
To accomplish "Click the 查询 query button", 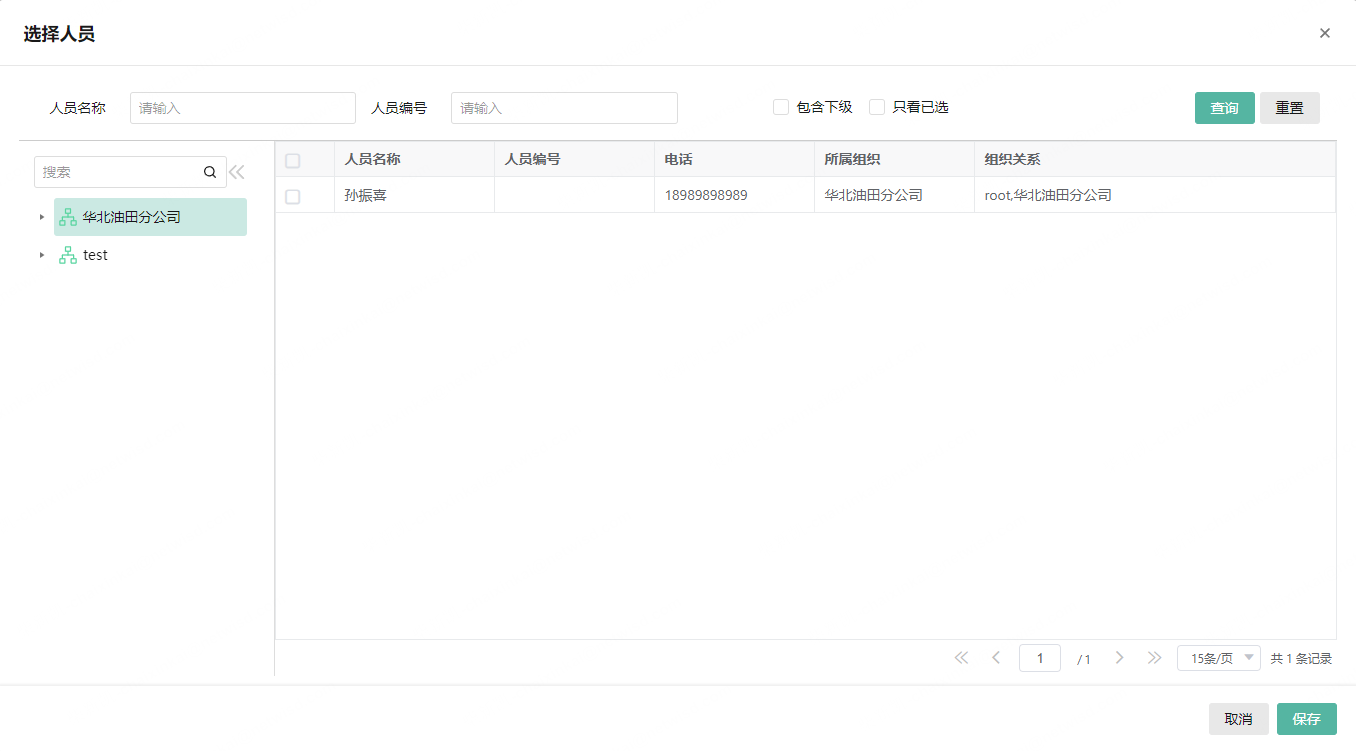I will coord(1224,107).
